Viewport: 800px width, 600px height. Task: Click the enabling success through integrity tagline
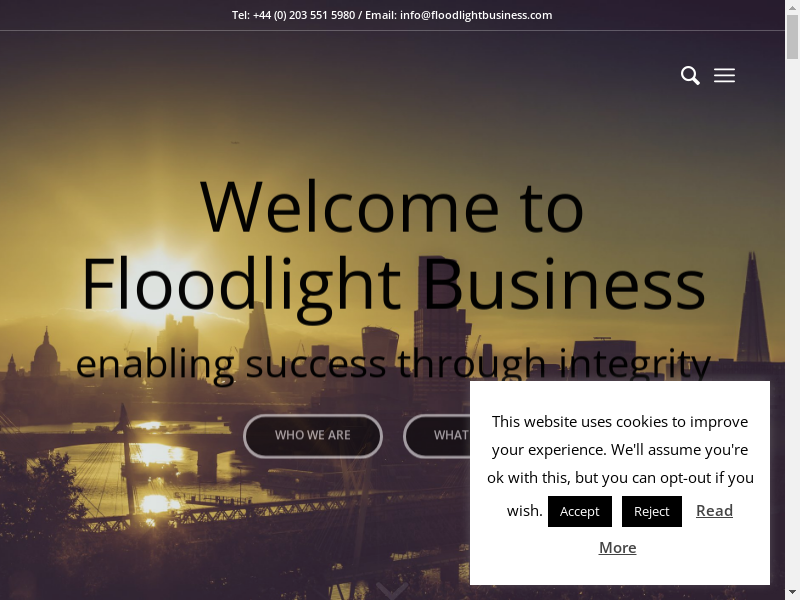pos(393,364)
